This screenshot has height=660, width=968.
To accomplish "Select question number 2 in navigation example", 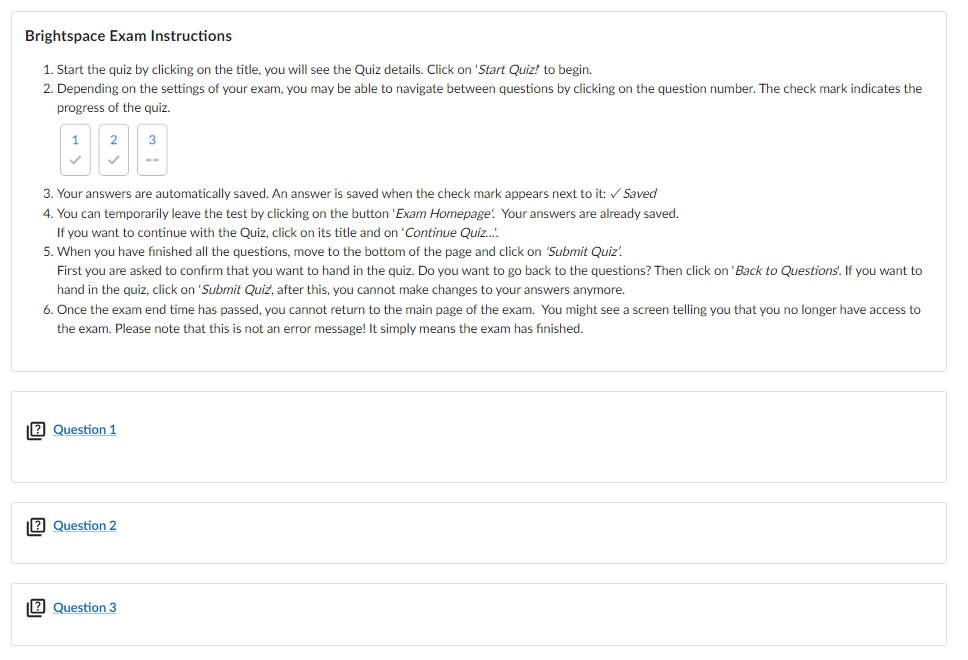I will (x=114, y=140).
